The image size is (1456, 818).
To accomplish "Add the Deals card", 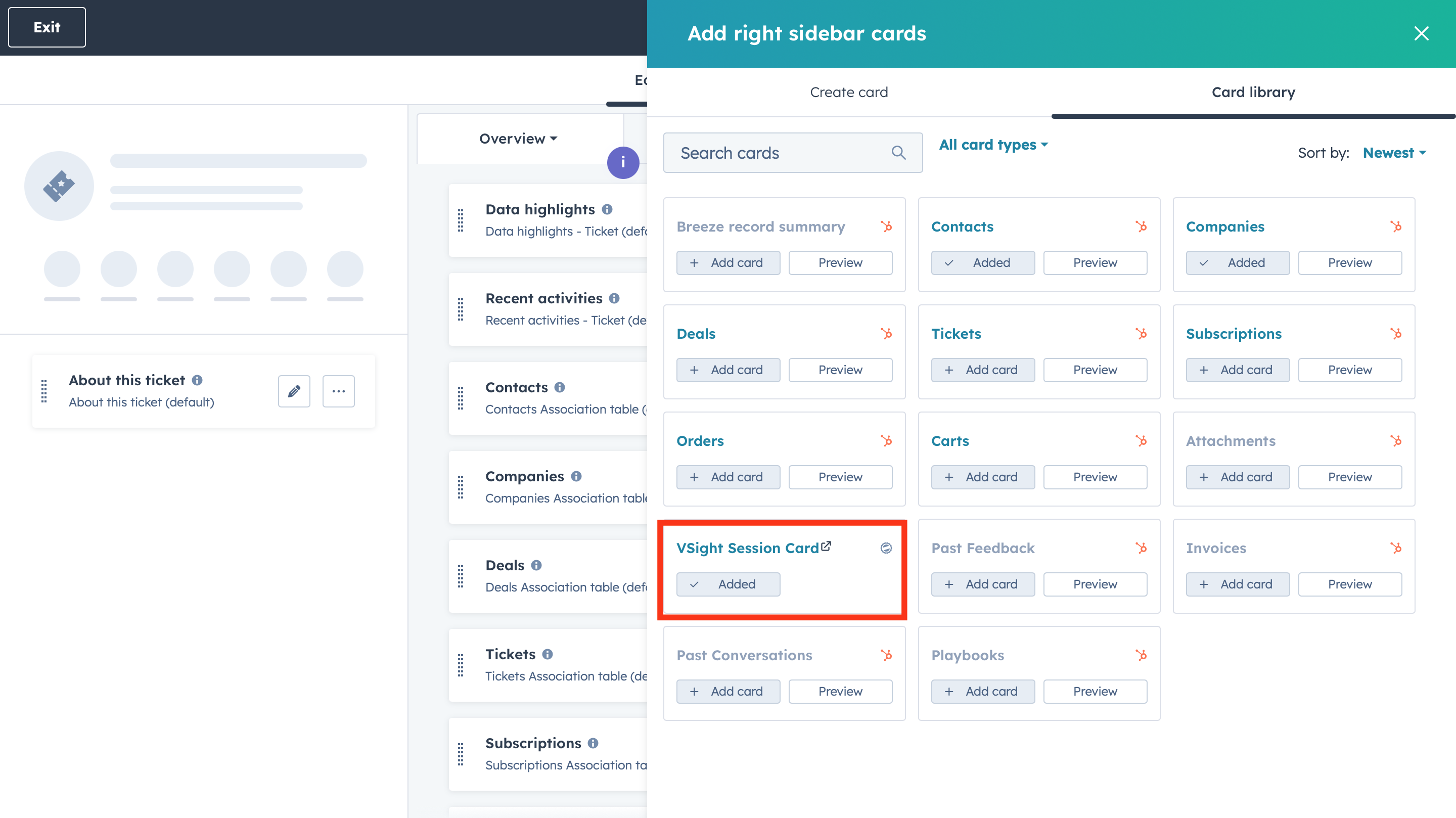I will [x=728, y=370].
